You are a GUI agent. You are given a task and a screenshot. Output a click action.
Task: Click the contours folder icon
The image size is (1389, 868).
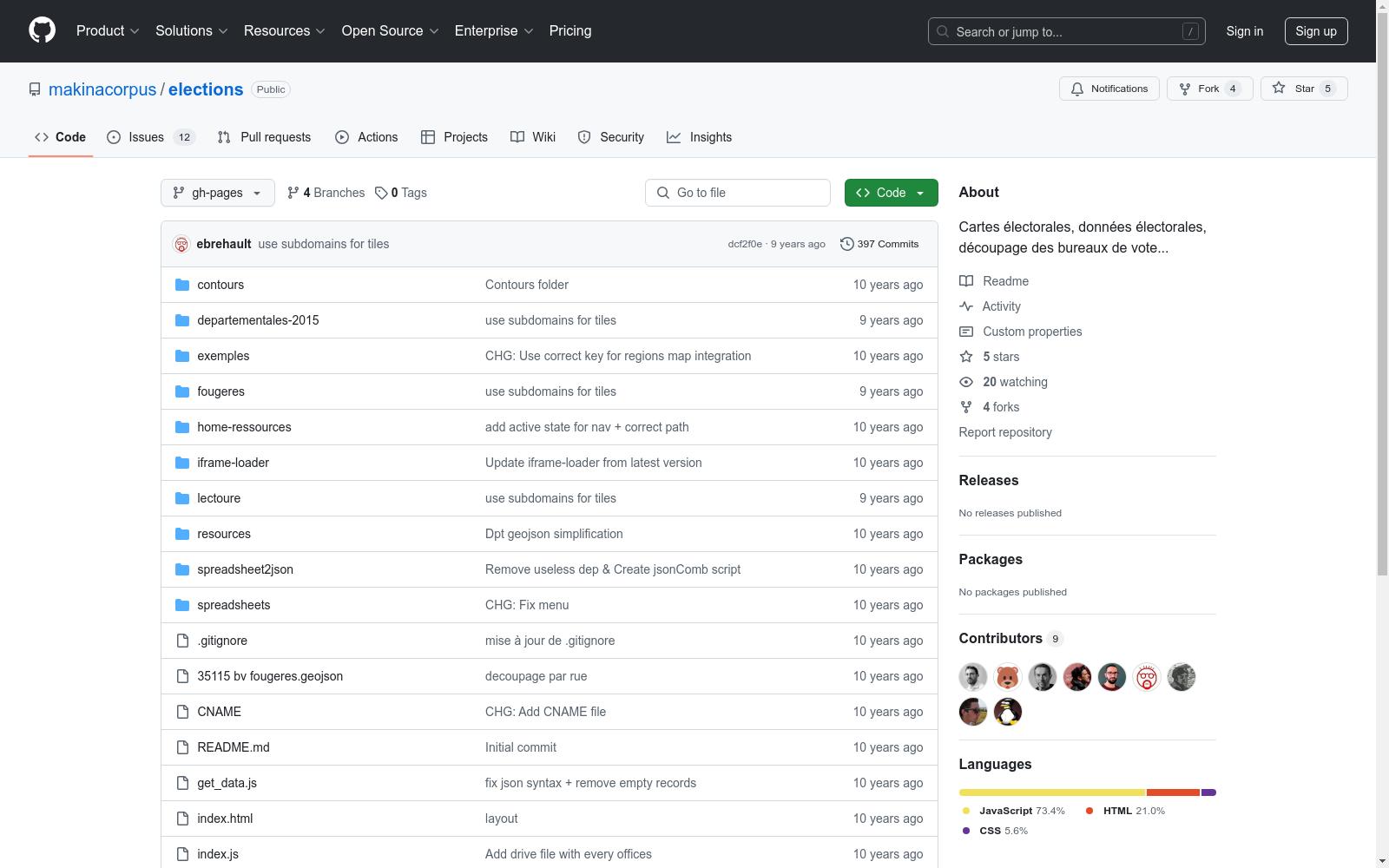pyautogui.click(x=182, y=285)
